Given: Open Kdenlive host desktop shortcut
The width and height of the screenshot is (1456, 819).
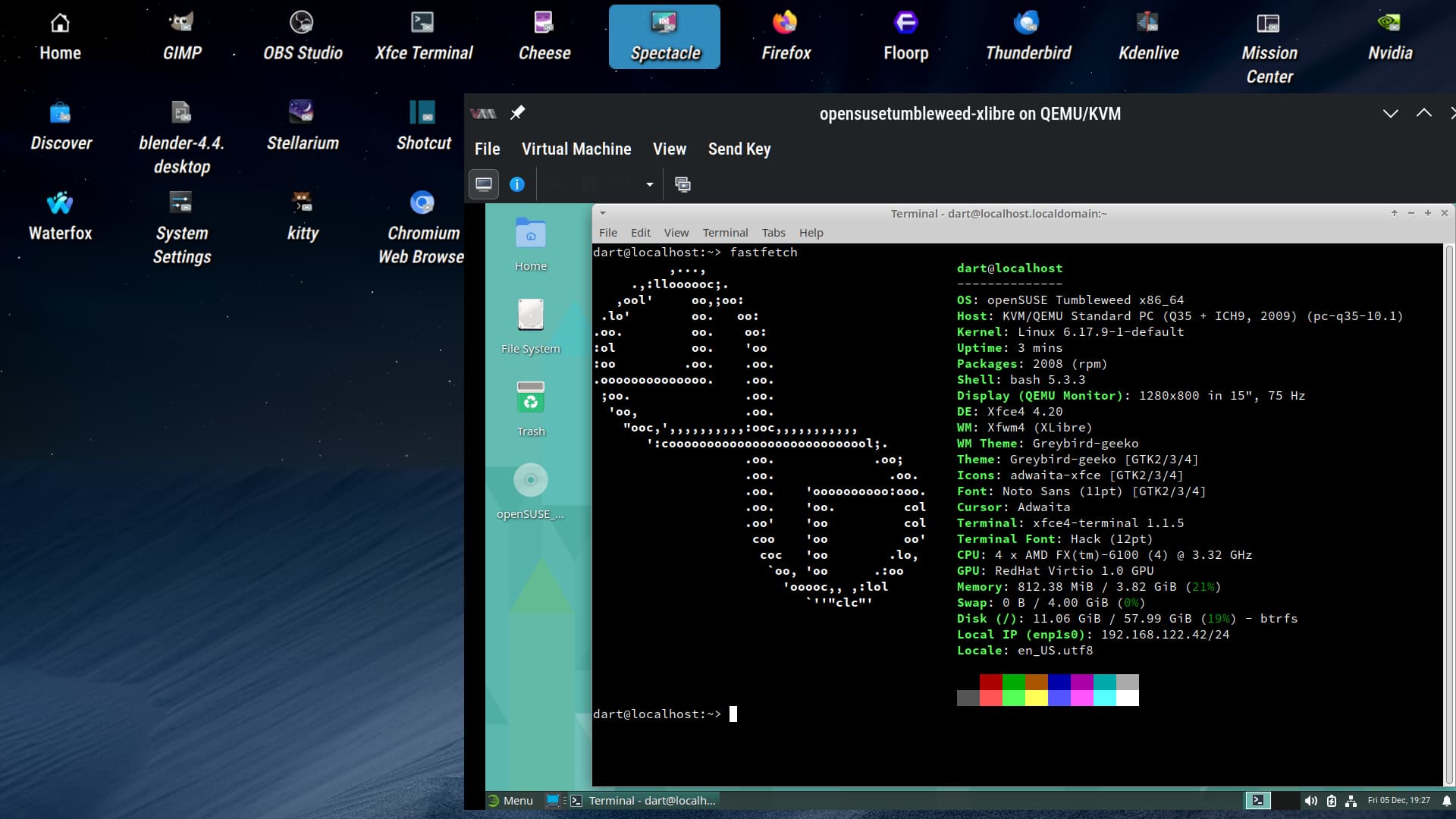Looking at the screenshot, I should click(x=1148, y=24).
